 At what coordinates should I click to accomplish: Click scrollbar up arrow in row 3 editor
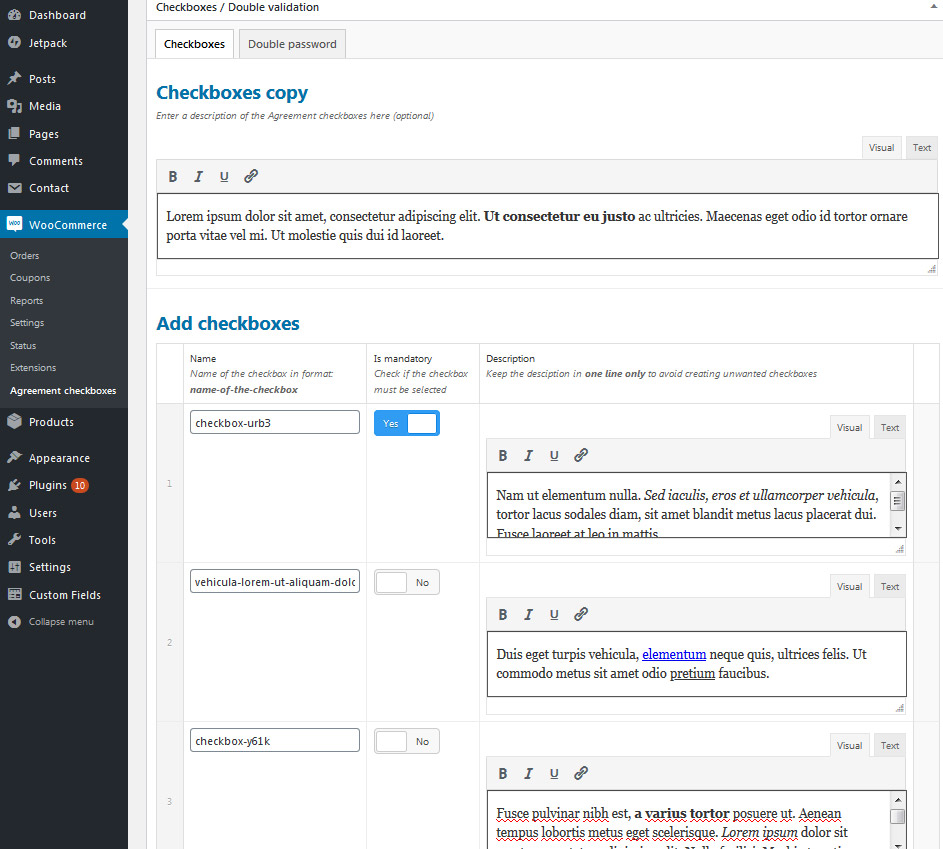pyautogui.click(x=898, y=800)
